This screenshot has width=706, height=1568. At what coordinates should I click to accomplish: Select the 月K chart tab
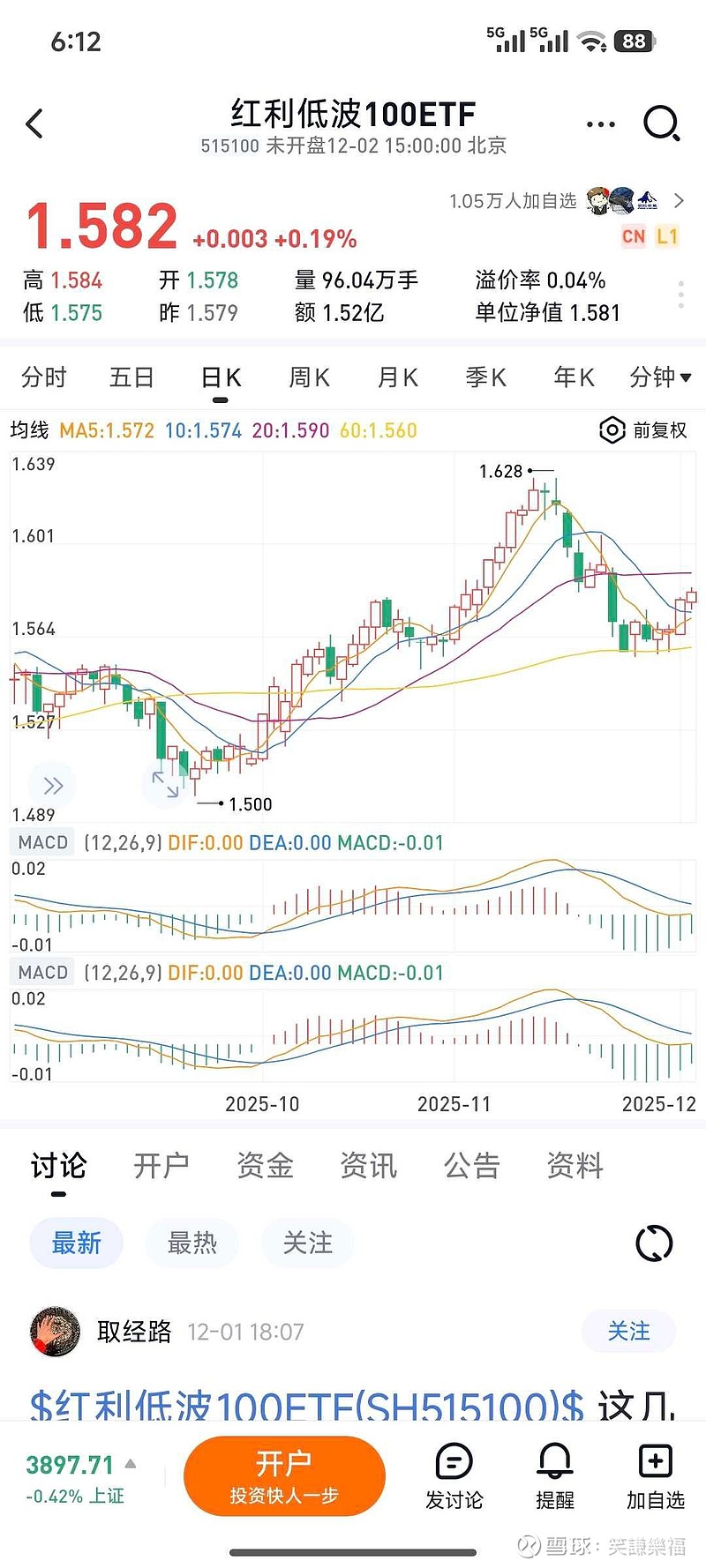tap(397, 377)
